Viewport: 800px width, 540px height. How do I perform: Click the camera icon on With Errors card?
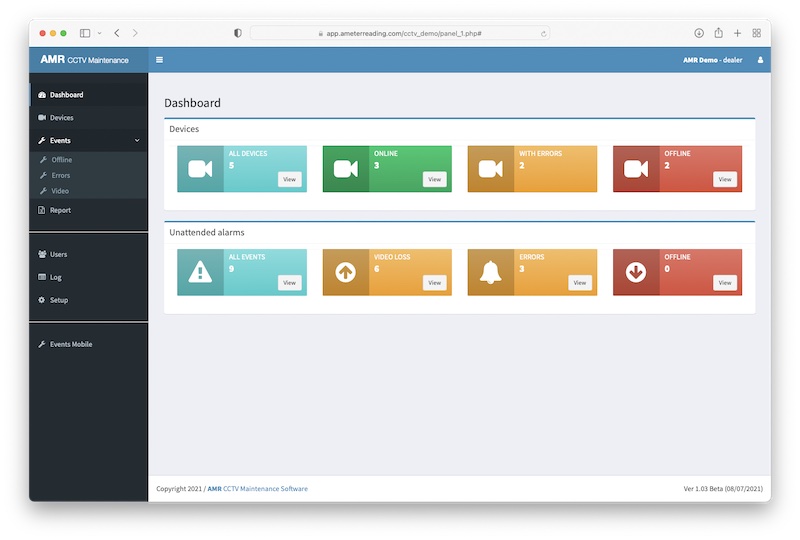click(x=490, y=169)
